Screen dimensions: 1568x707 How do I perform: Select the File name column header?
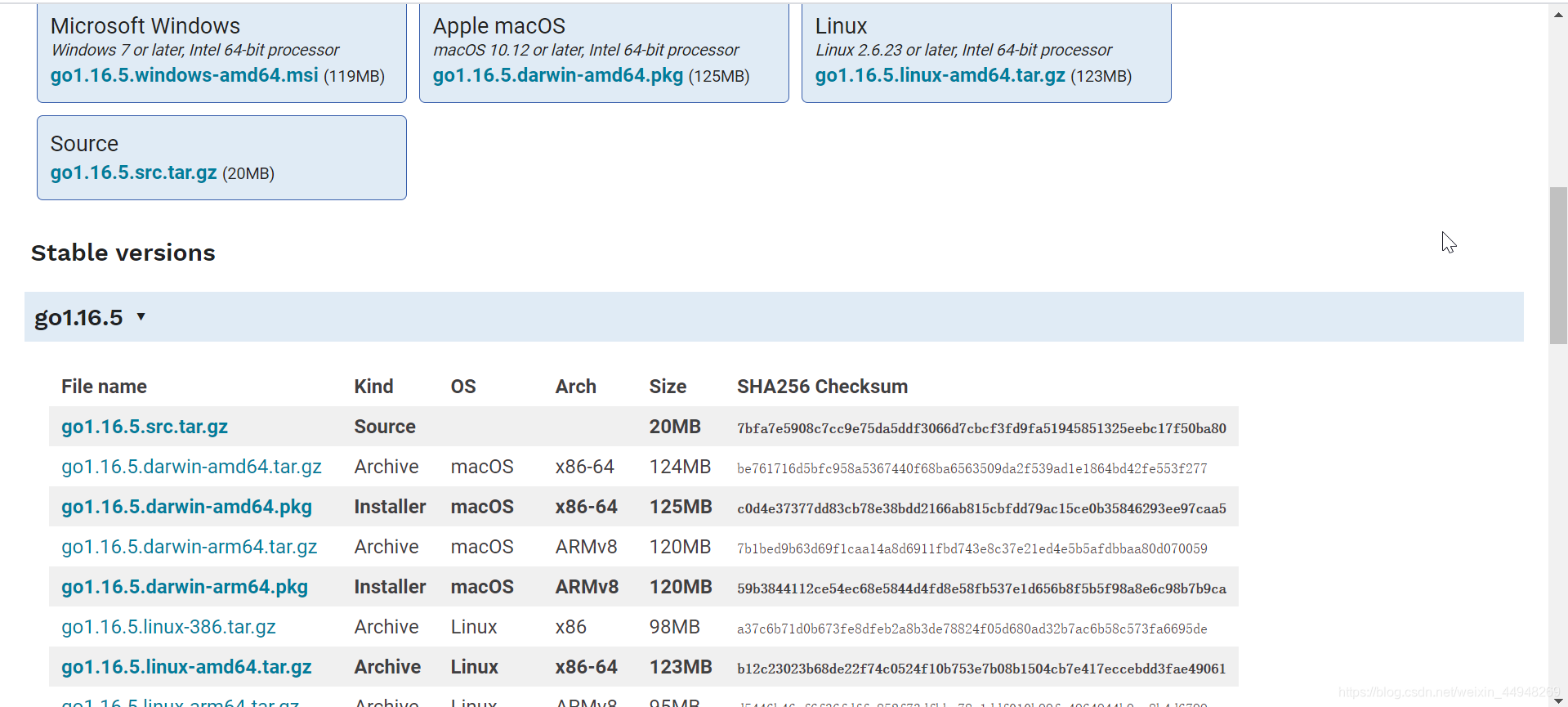[104, 387]
